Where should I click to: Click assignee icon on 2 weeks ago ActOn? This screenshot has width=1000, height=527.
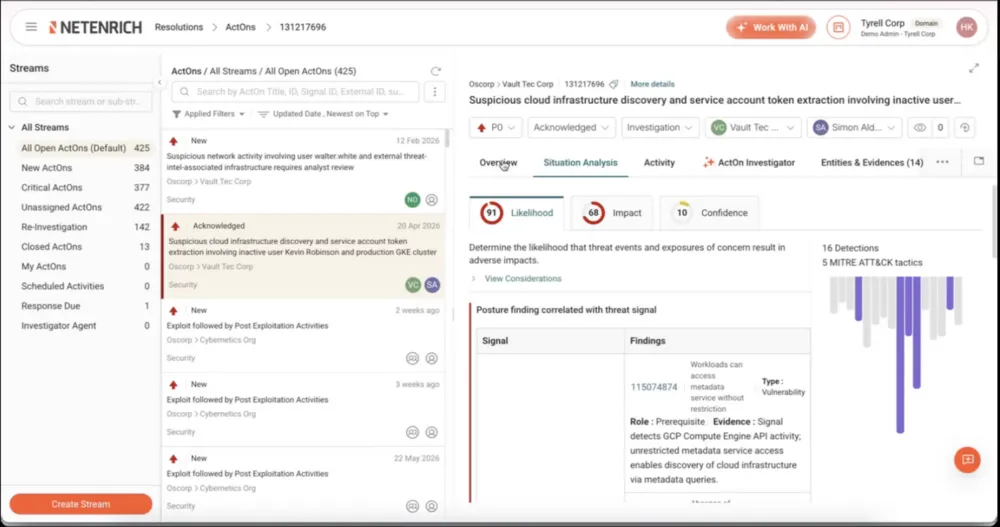pyautogui.click(x=432, y=359)
